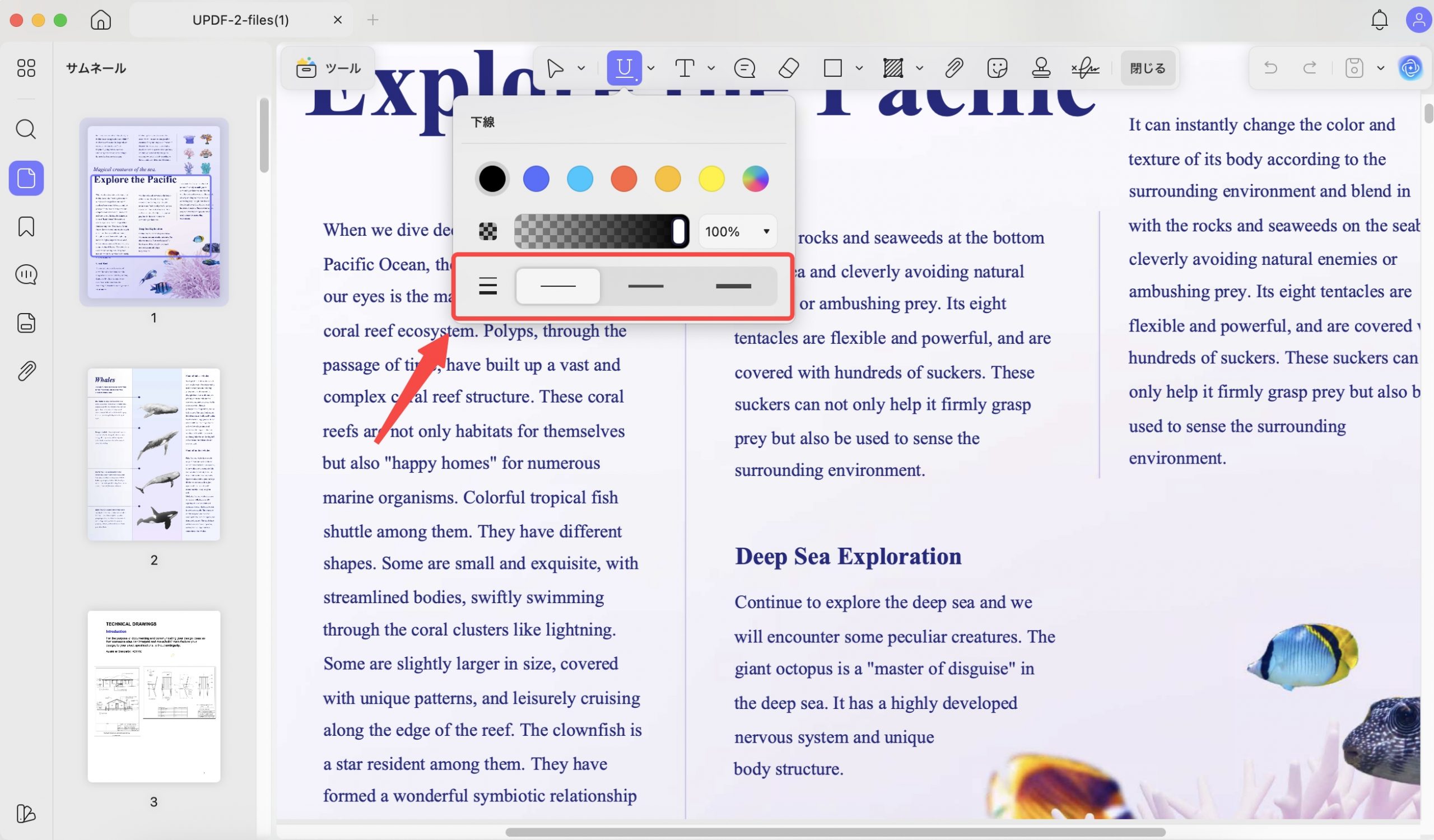Image resolution: width=1434 pixels, height=840 pixels.
Task: Open the stamp tool
Action: point(1041,68)
